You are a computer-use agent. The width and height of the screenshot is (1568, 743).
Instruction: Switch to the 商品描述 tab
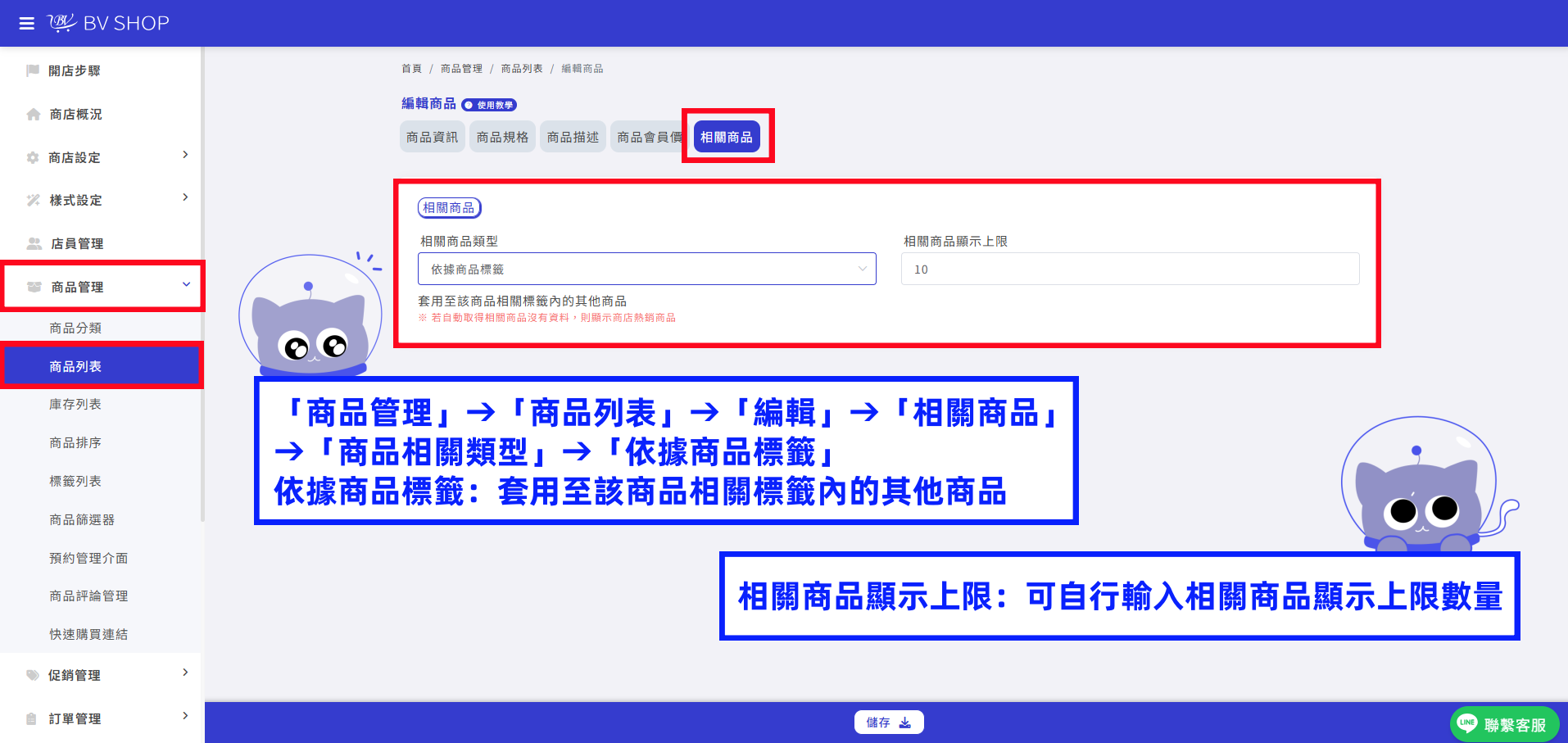[573, 137]
